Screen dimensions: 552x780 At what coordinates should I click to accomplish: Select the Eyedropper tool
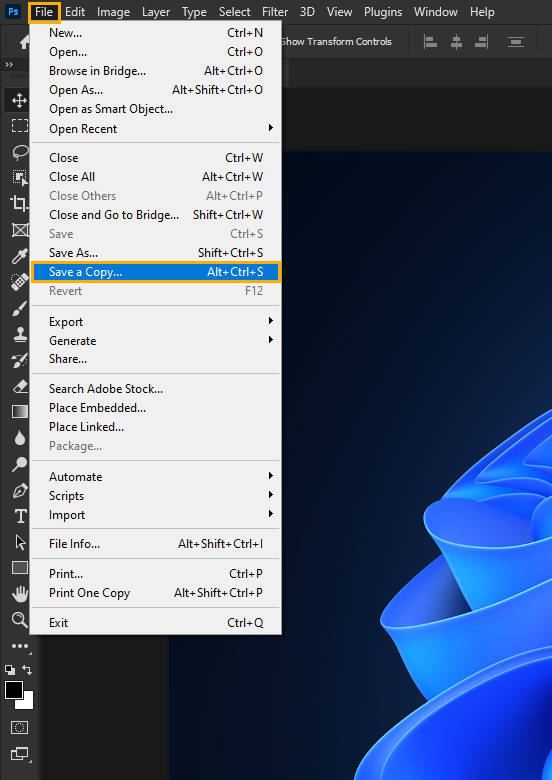click(19, 256)
